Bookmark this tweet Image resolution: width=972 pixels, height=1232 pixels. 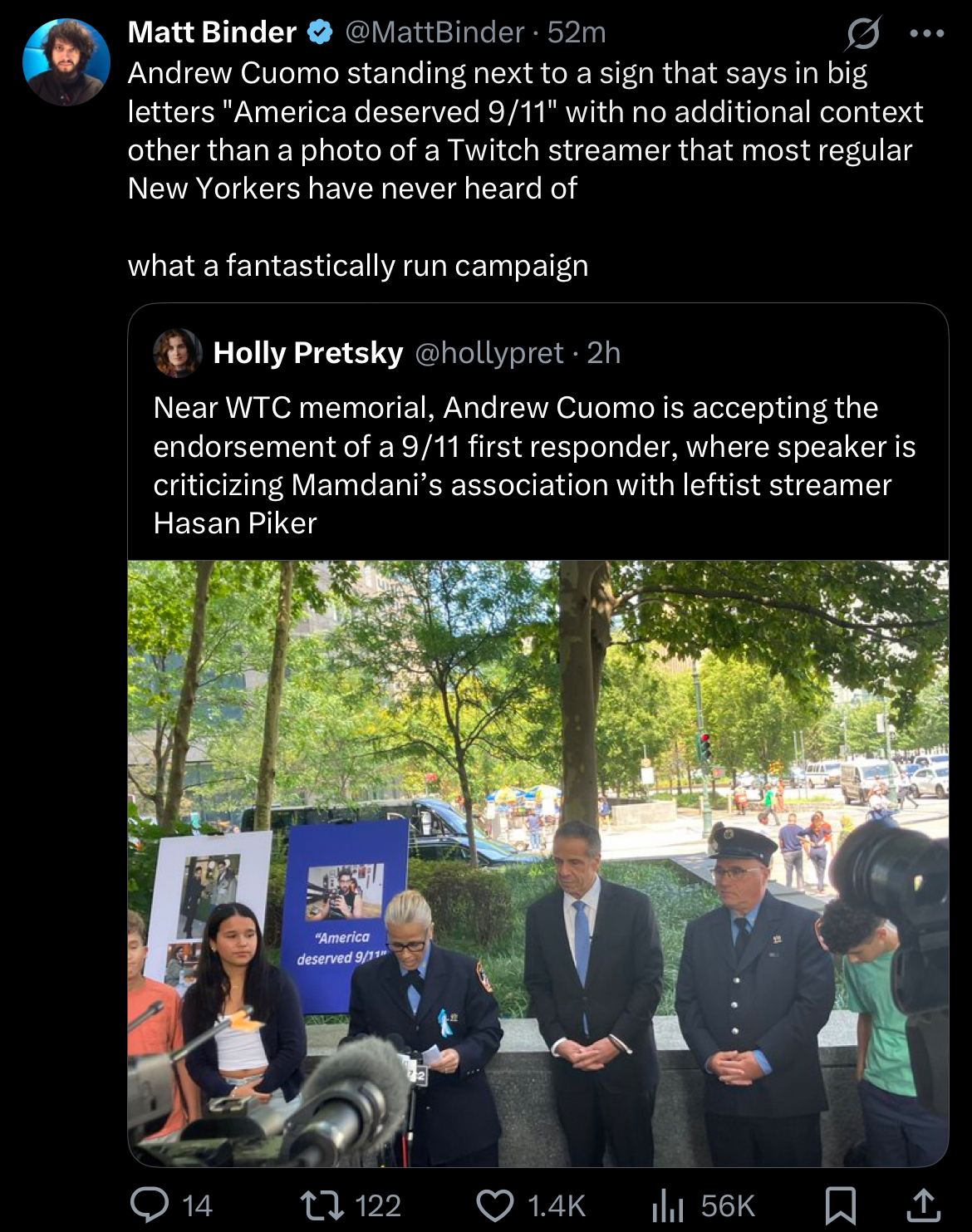(x=840, y=1205)
